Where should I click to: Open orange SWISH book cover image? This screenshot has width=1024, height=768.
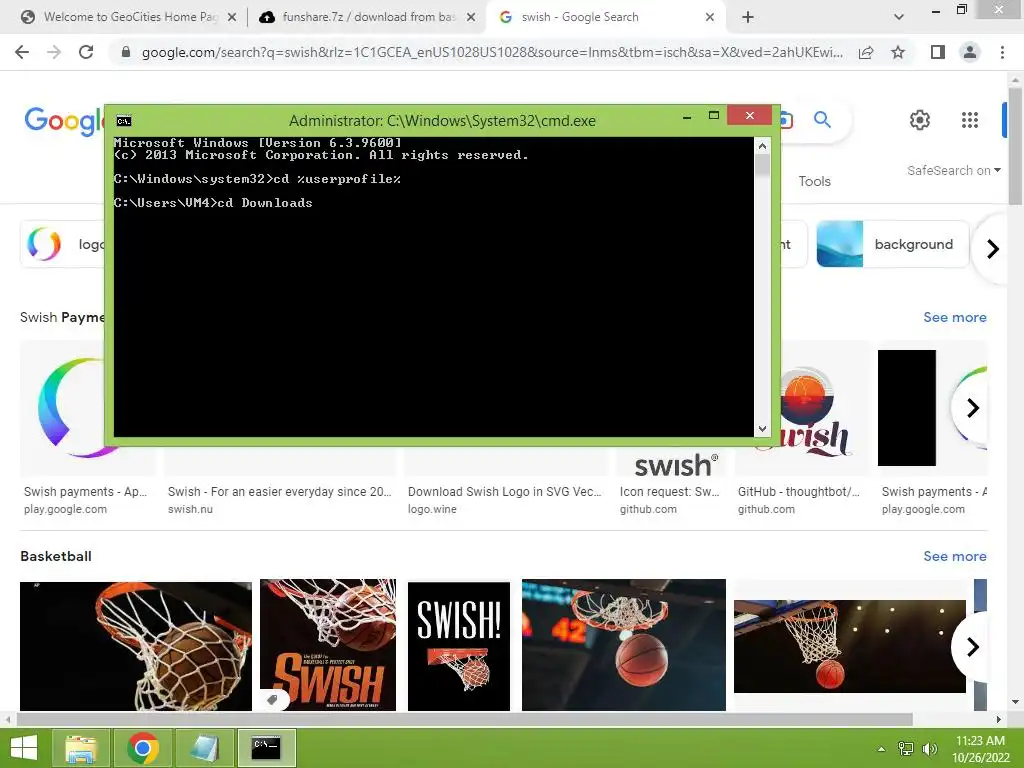point(328,645)
